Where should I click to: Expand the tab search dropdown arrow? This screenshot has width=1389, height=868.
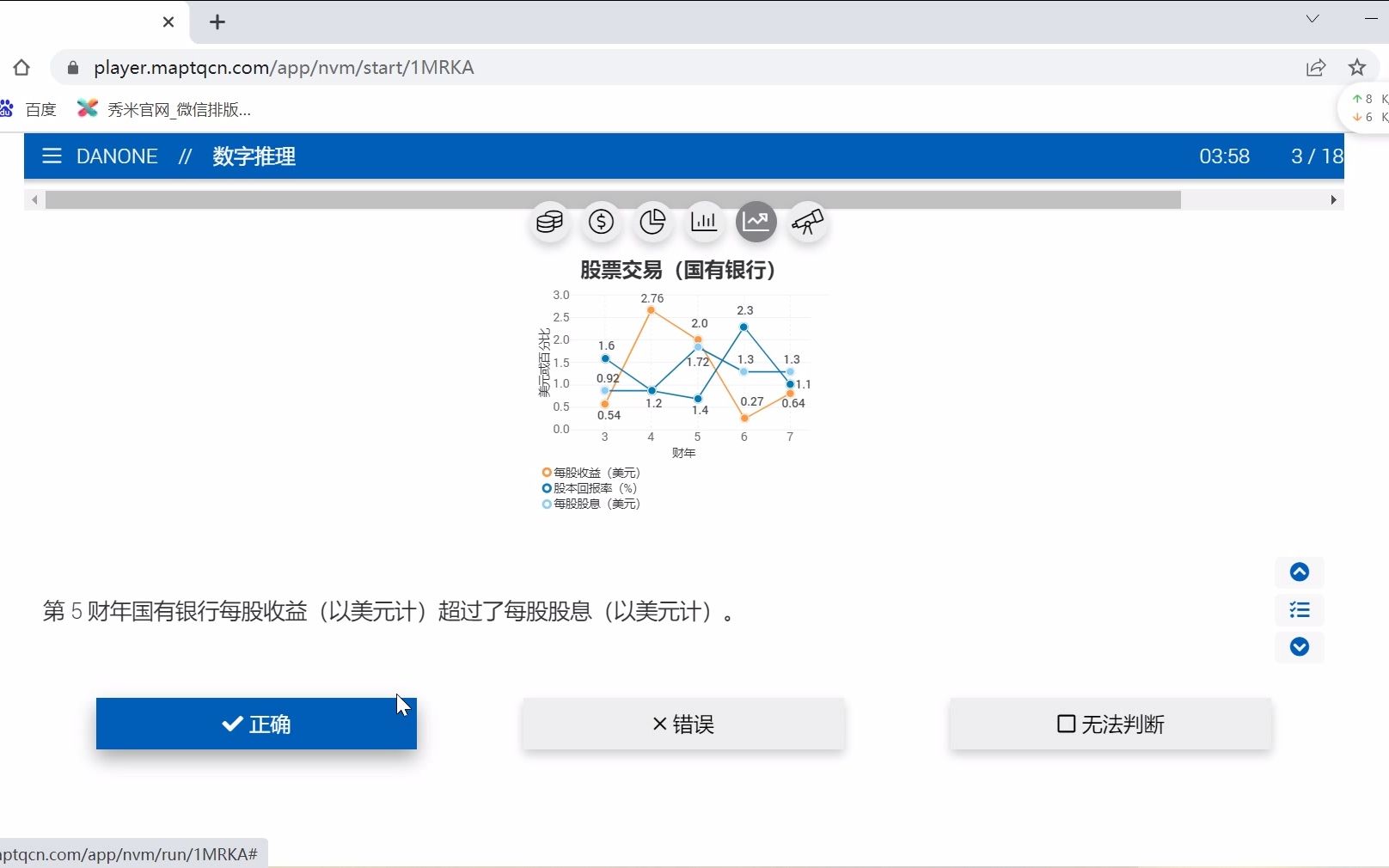tap(1313, 19)
